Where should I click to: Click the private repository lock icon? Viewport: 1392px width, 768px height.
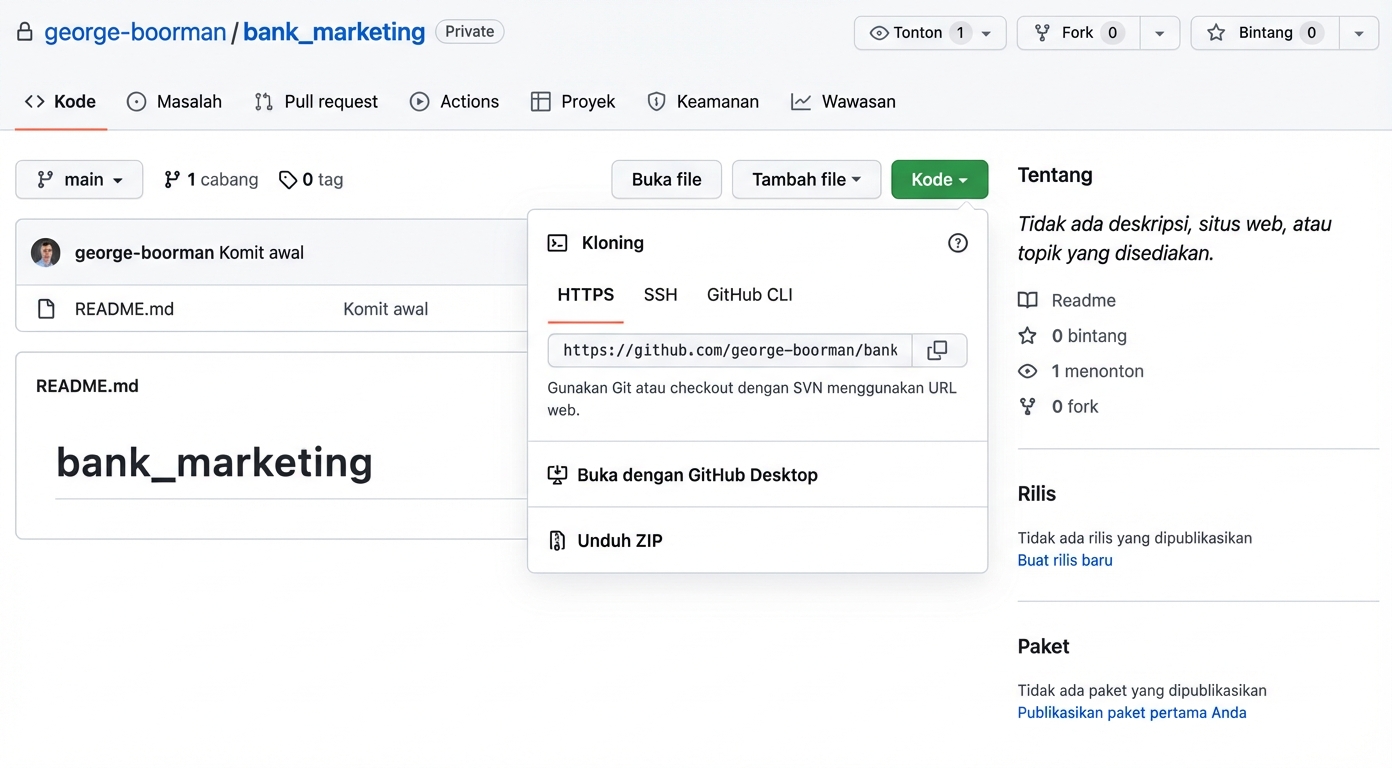coord(25,32)
